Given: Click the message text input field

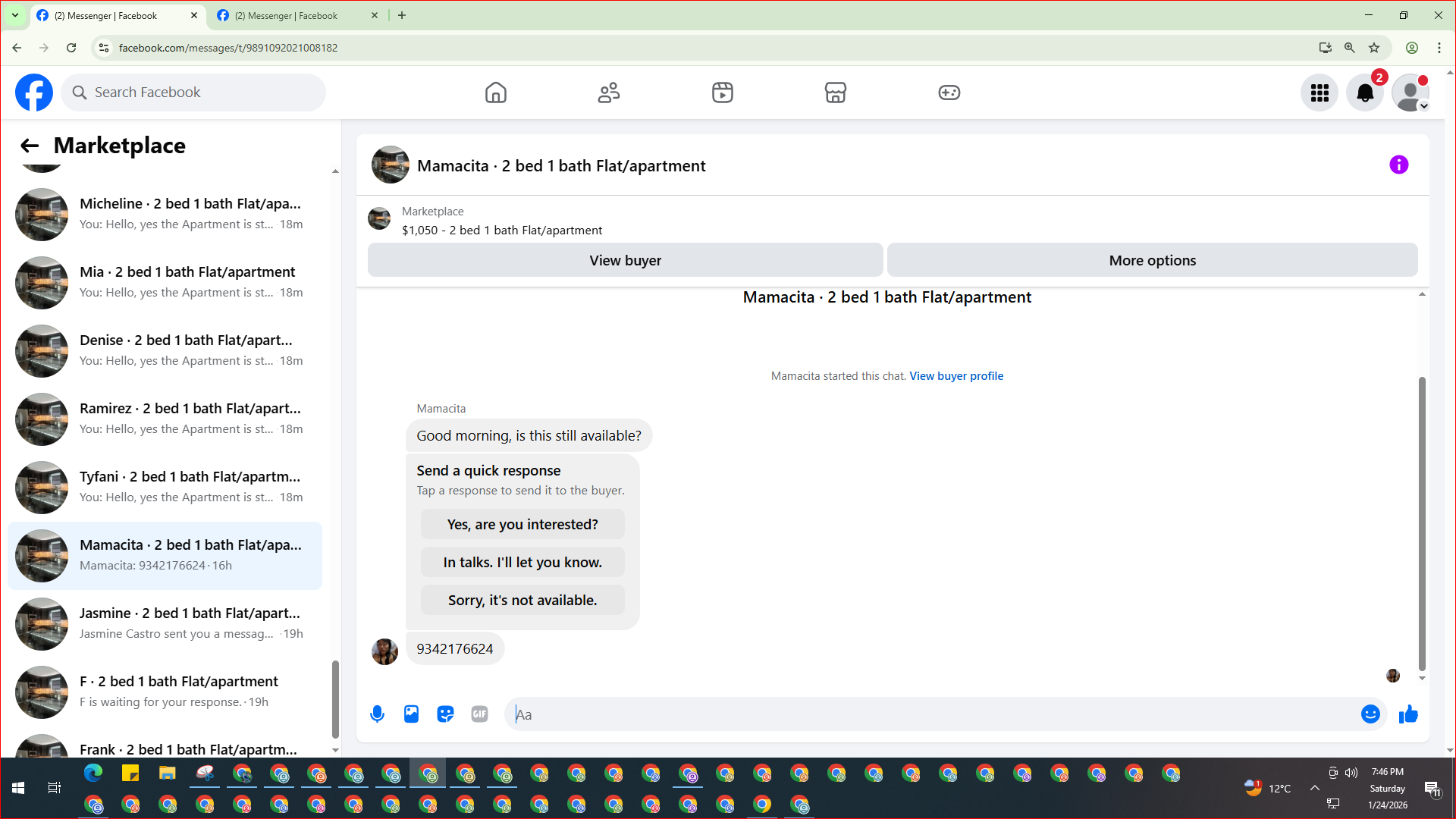Looking at the screenshot, I should 933,714.
